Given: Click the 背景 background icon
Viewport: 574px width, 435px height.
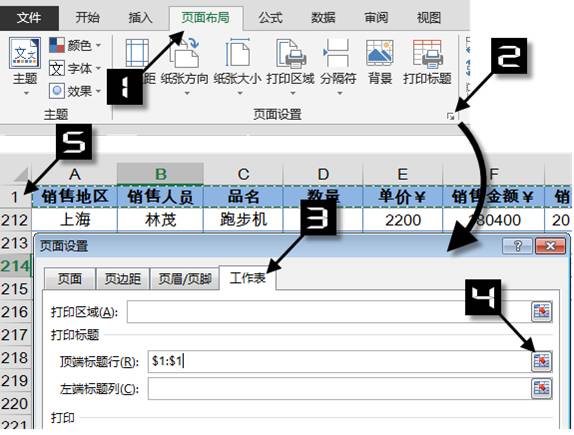Looking at the screenshot, I should [x=380, y=53].
